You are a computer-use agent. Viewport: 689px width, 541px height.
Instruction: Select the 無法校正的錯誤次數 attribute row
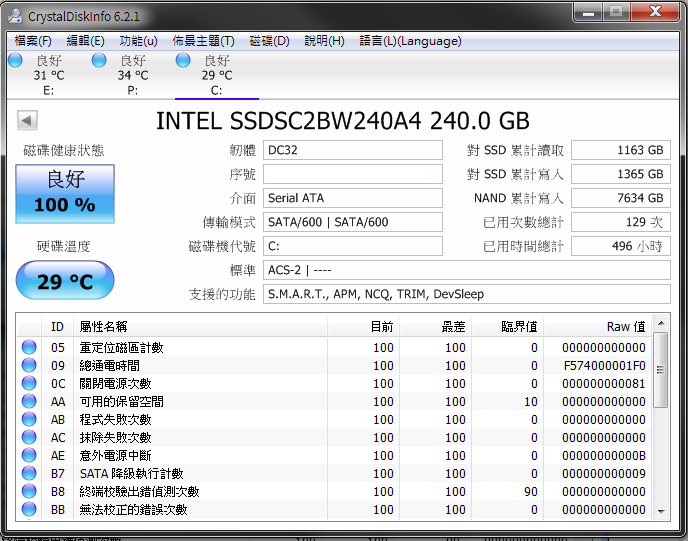tap(334, 509)
